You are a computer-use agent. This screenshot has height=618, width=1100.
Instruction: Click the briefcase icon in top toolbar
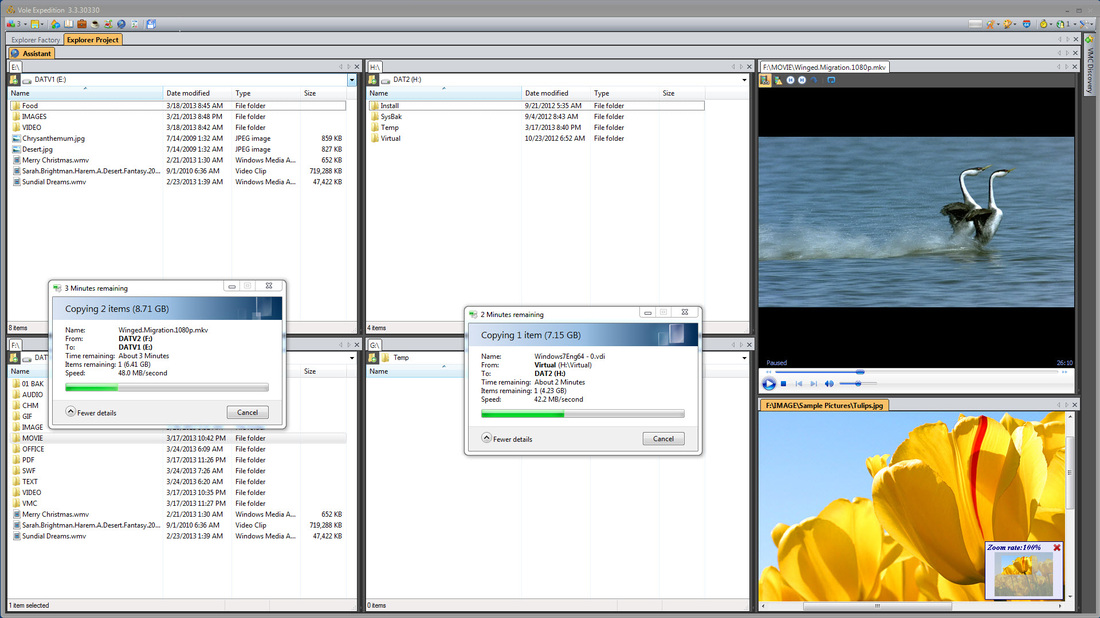click(x=82, y=25)
